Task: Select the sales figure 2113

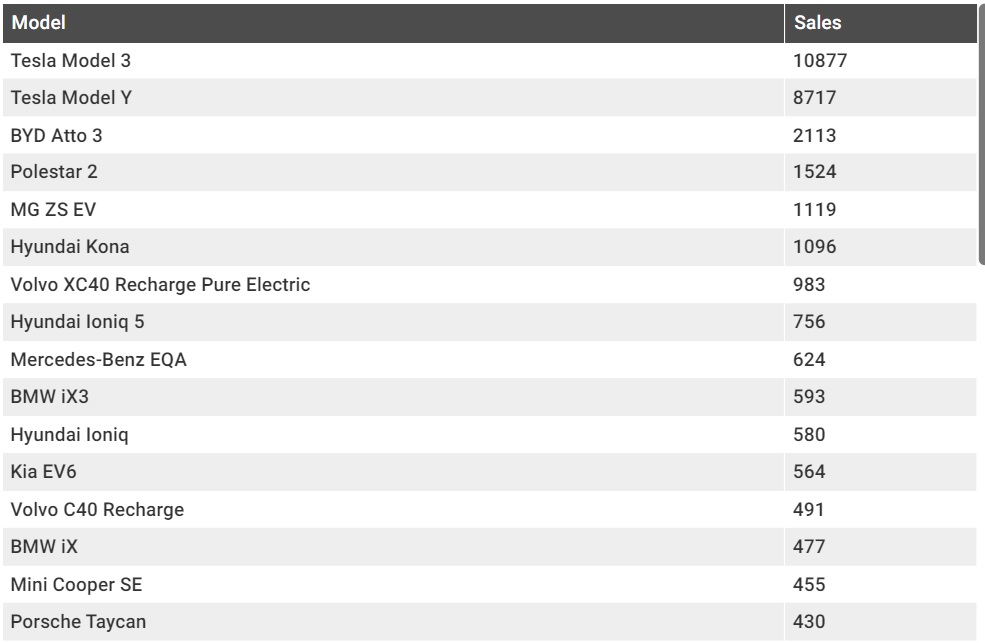Action: [815, 135]
